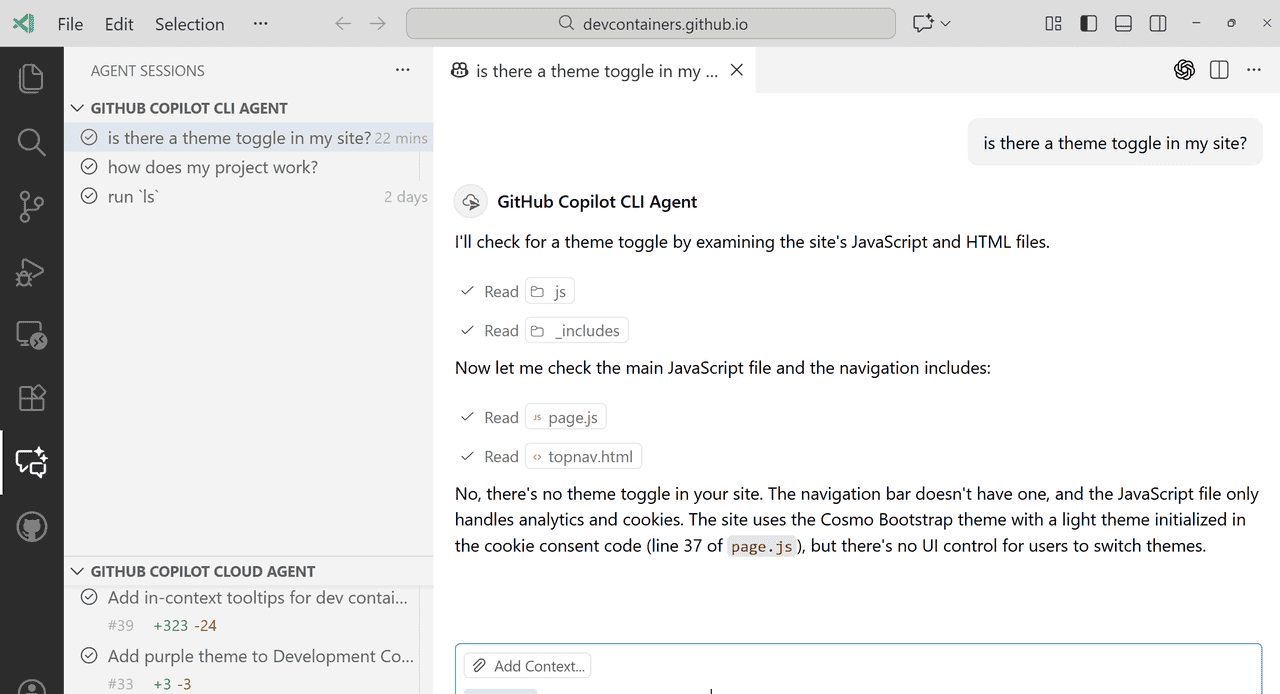Click the OpenAI Codex icon in editor toolbar
The image size is (1280, 694).
1184,70
